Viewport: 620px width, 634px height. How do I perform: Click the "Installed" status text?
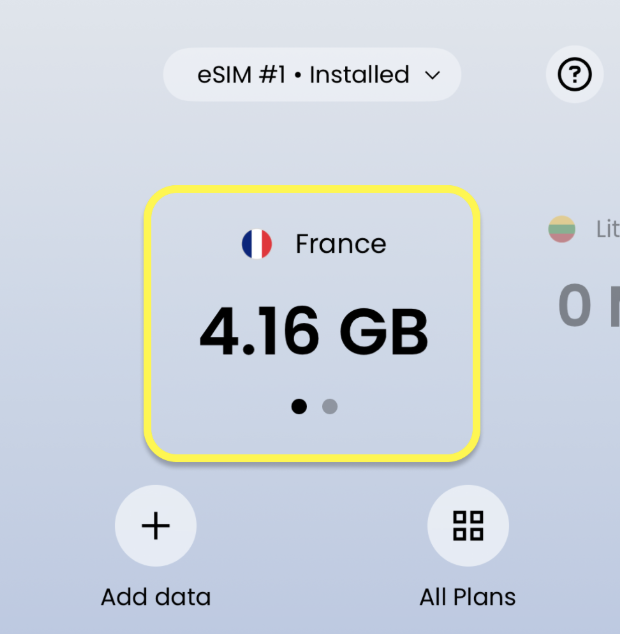359,75
